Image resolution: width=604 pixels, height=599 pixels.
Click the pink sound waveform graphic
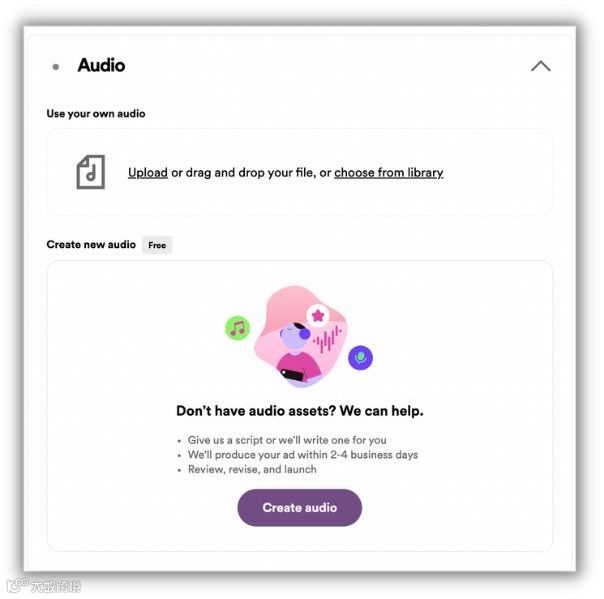click(x=327, y=339)
